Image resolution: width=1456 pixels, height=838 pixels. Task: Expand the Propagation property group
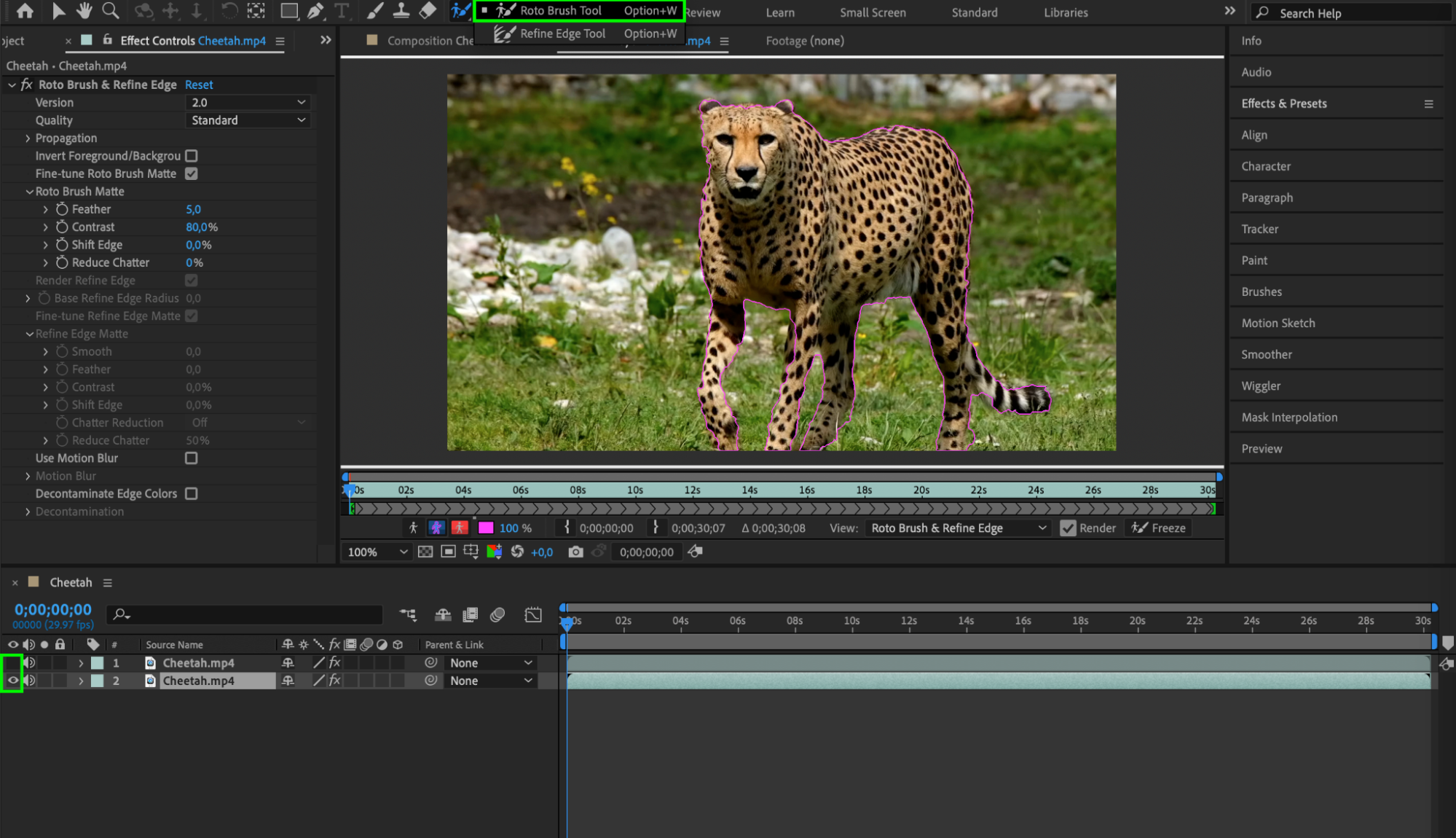pos(28,138)
